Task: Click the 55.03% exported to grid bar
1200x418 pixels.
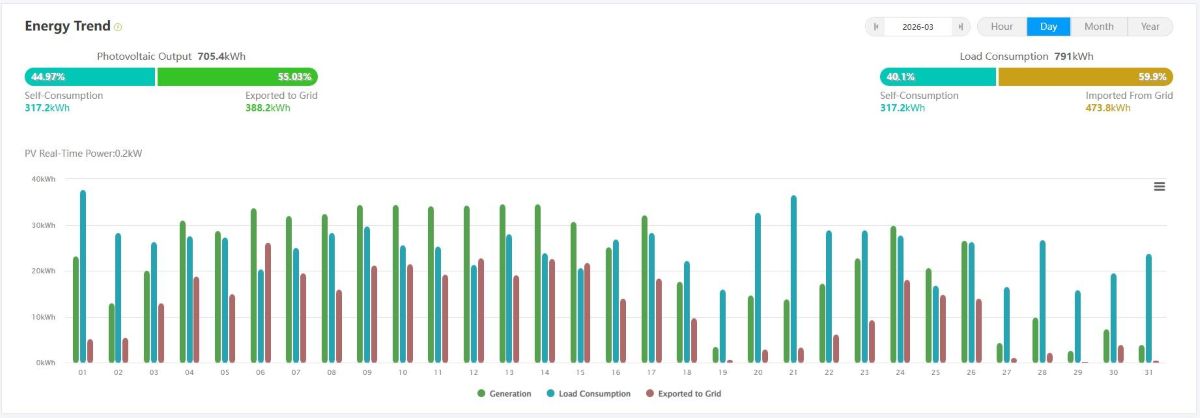Action: click(237, 76)
